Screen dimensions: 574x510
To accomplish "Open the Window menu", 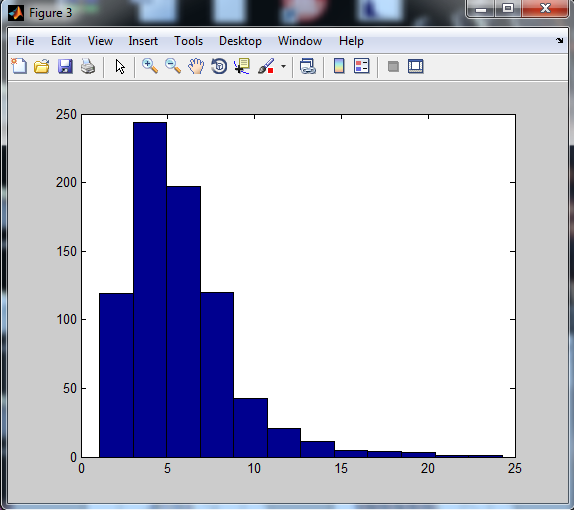I will pyautogui.click(x=300, y=41).
